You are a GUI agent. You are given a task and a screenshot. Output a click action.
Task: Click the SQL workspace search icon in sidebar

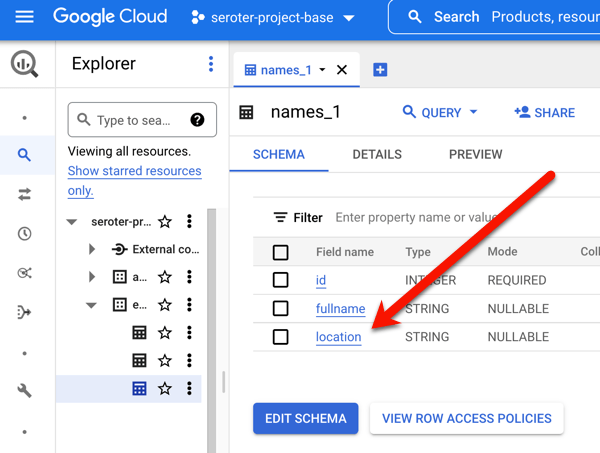(25, 155)
